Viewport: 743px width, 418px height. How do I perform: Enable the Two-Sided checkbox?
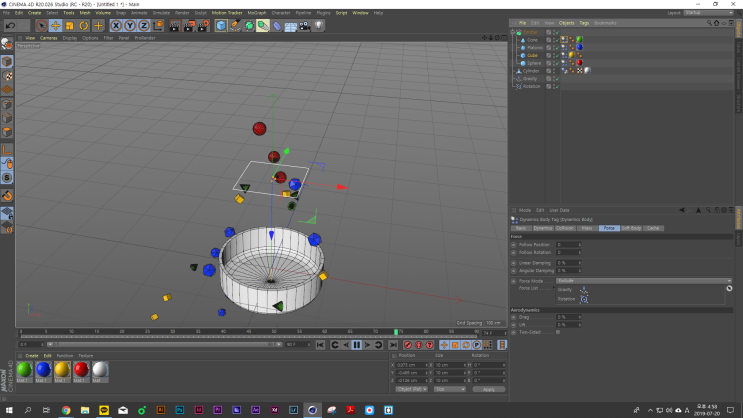pyautogui.click(x=558, y=332)
